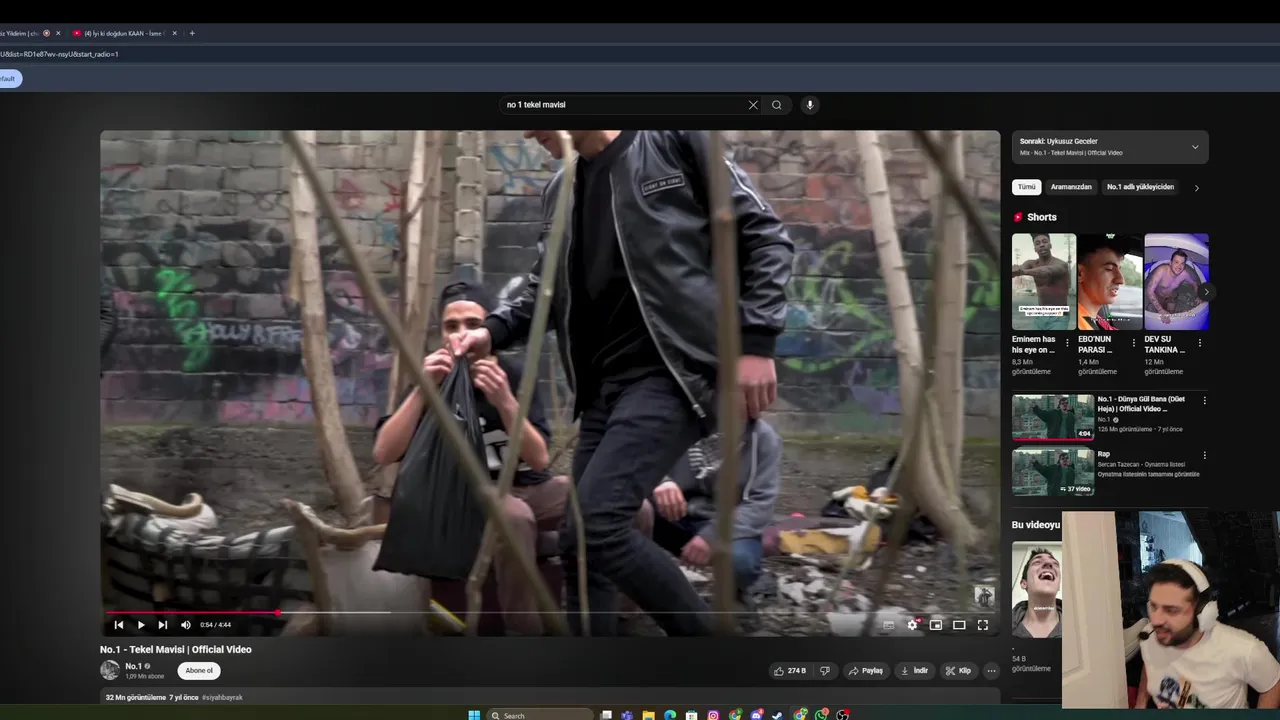Open 'Dünya Gül Bana' video thumbnail

1053,417
